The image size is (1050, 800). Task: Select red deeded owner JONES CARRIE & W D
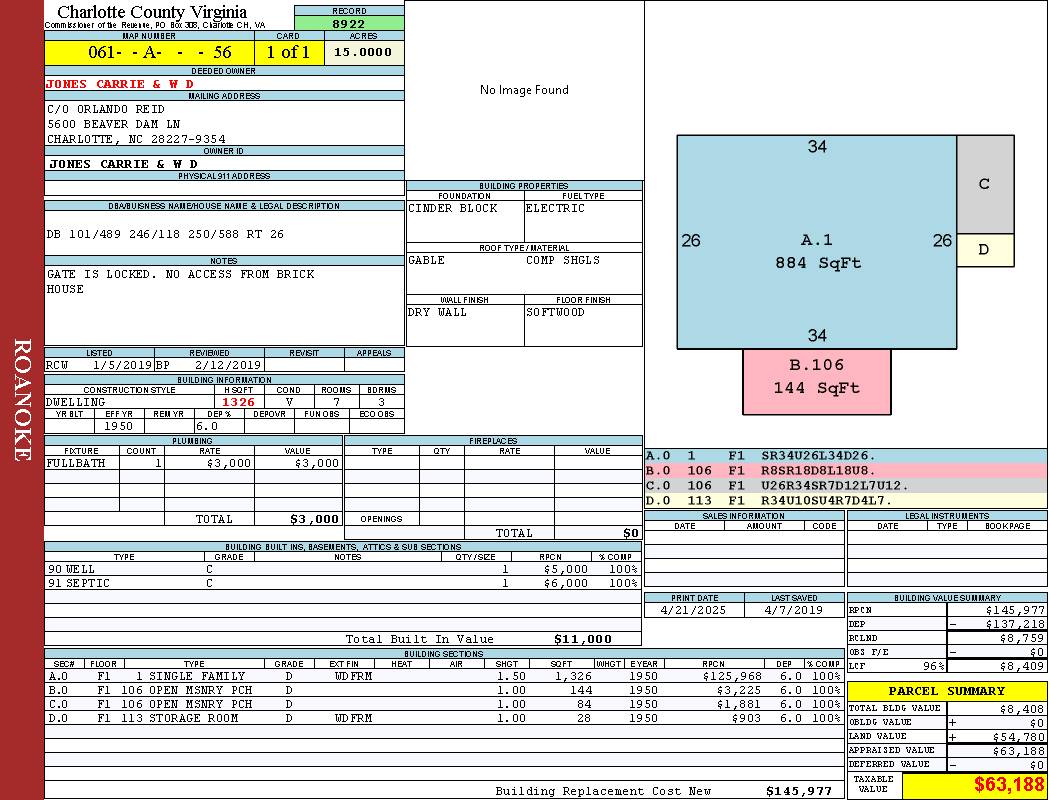tap(120, 84)
